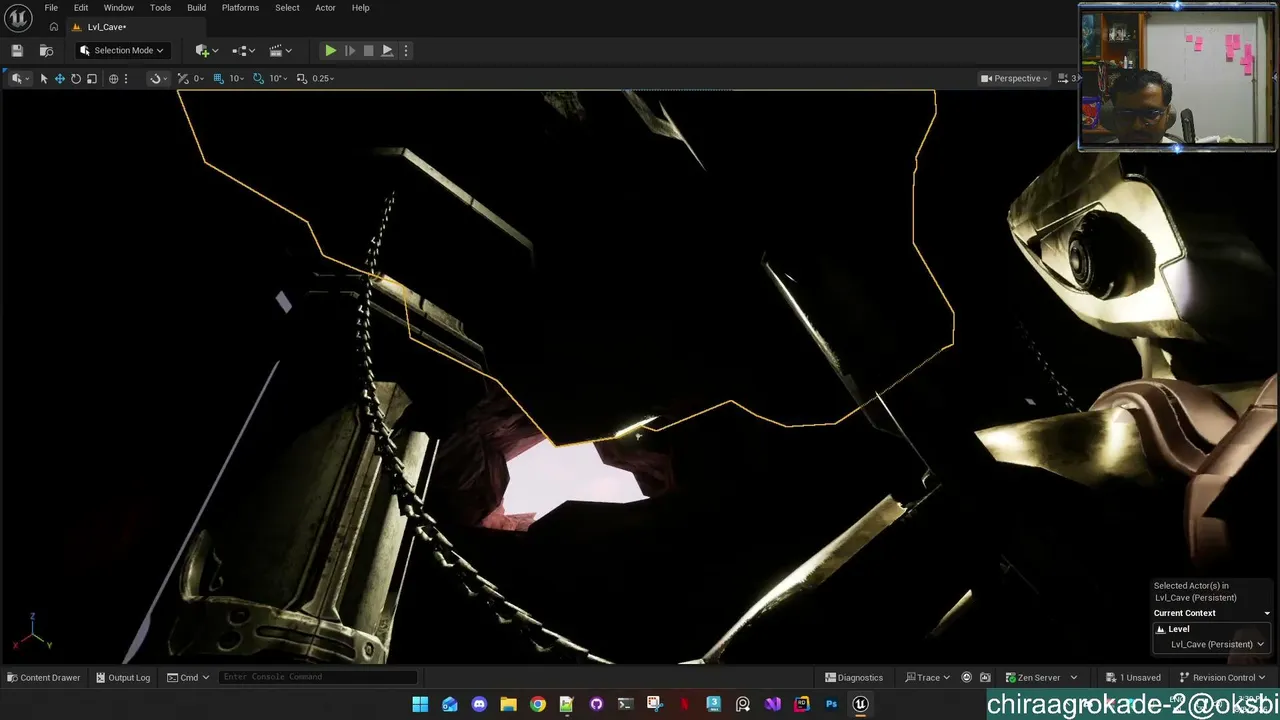Open the Blueprints dropdown
This screenshot has width=1280, height=720.
[243, 50]
